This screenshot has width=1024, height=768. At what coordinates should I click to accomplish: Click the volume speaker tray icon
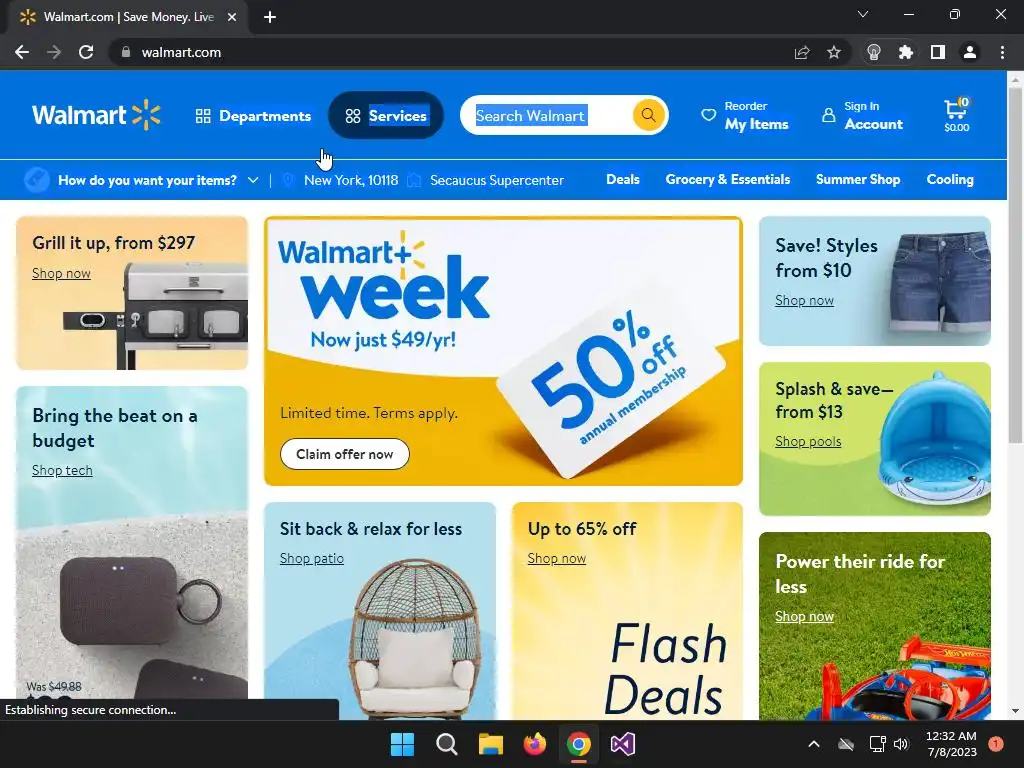pos(901,744)
